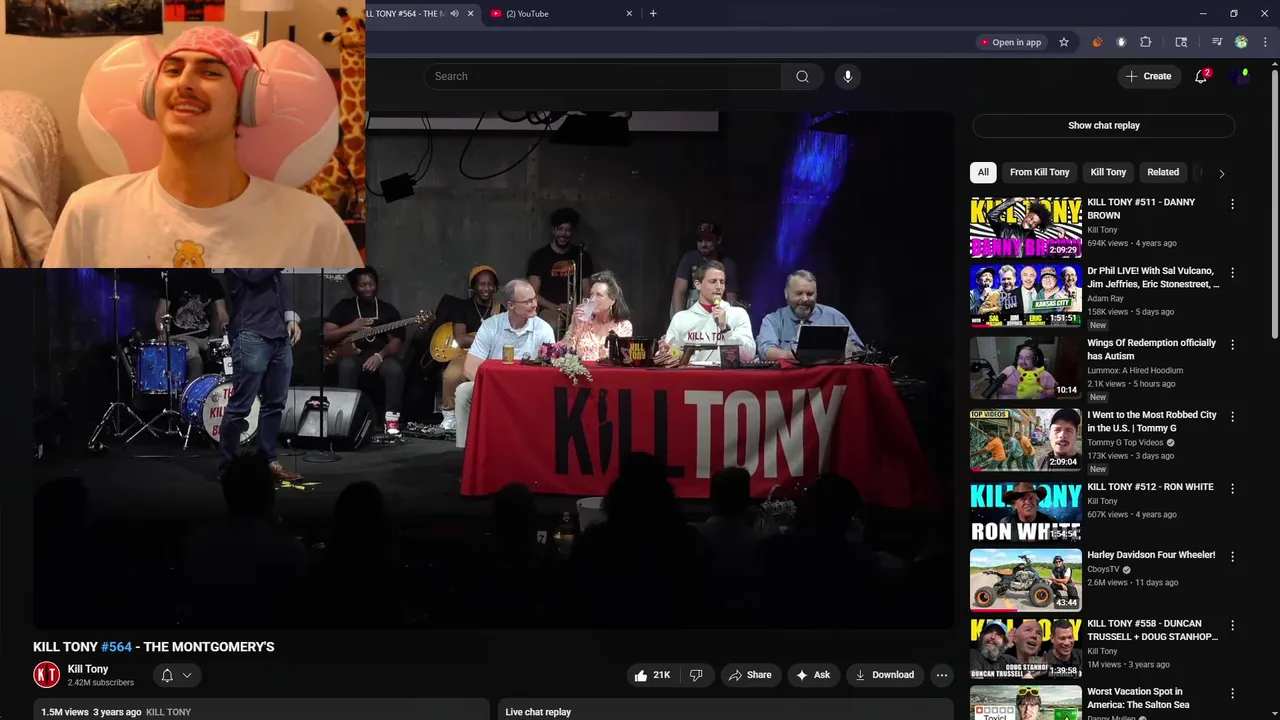Open options for Worst Vacation Spot video

1232,693
